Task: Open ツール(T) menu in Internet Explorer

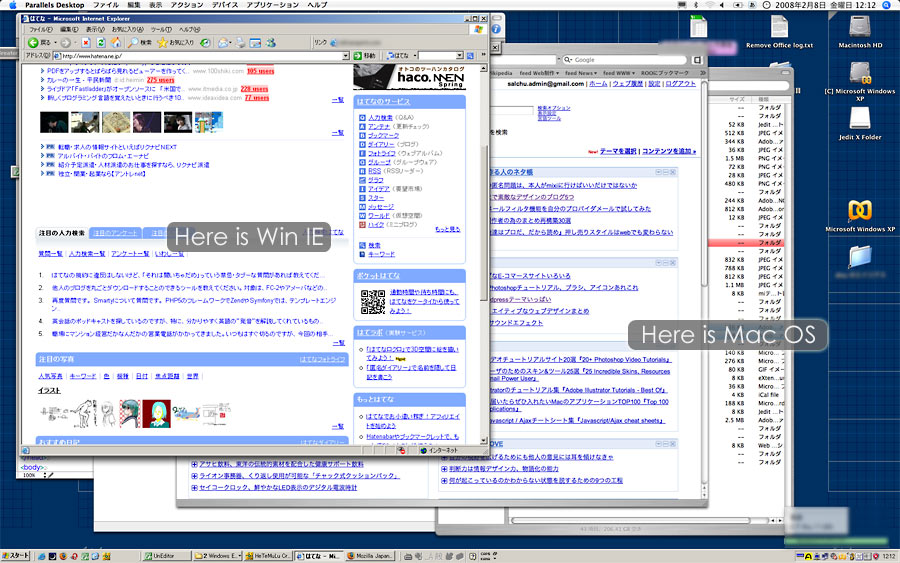Action: point(161,29)
